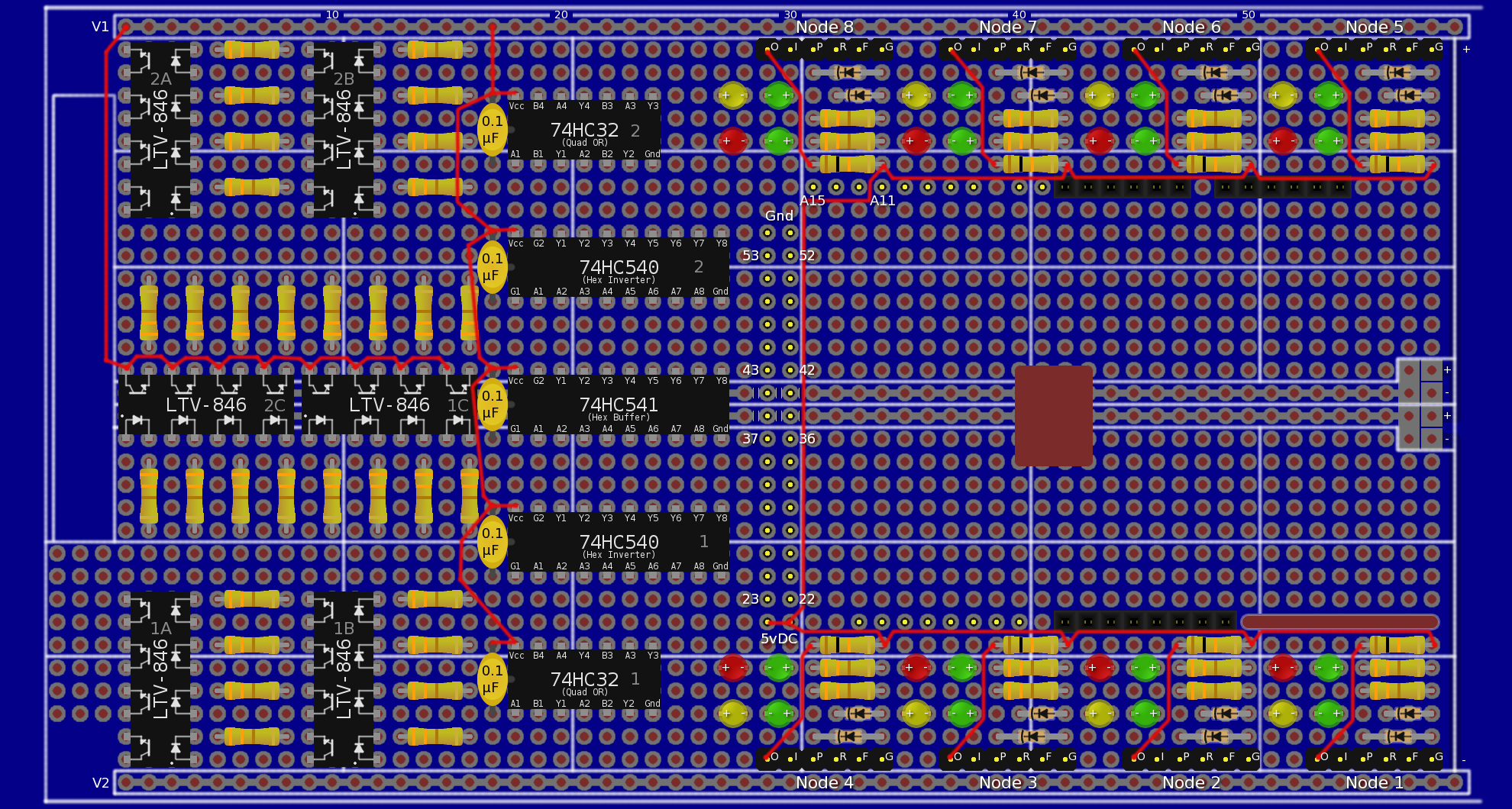This screenshot has width=1512, height=809.
Task: Select the red LED in Node 4 group
Action: tap(733, 668)
